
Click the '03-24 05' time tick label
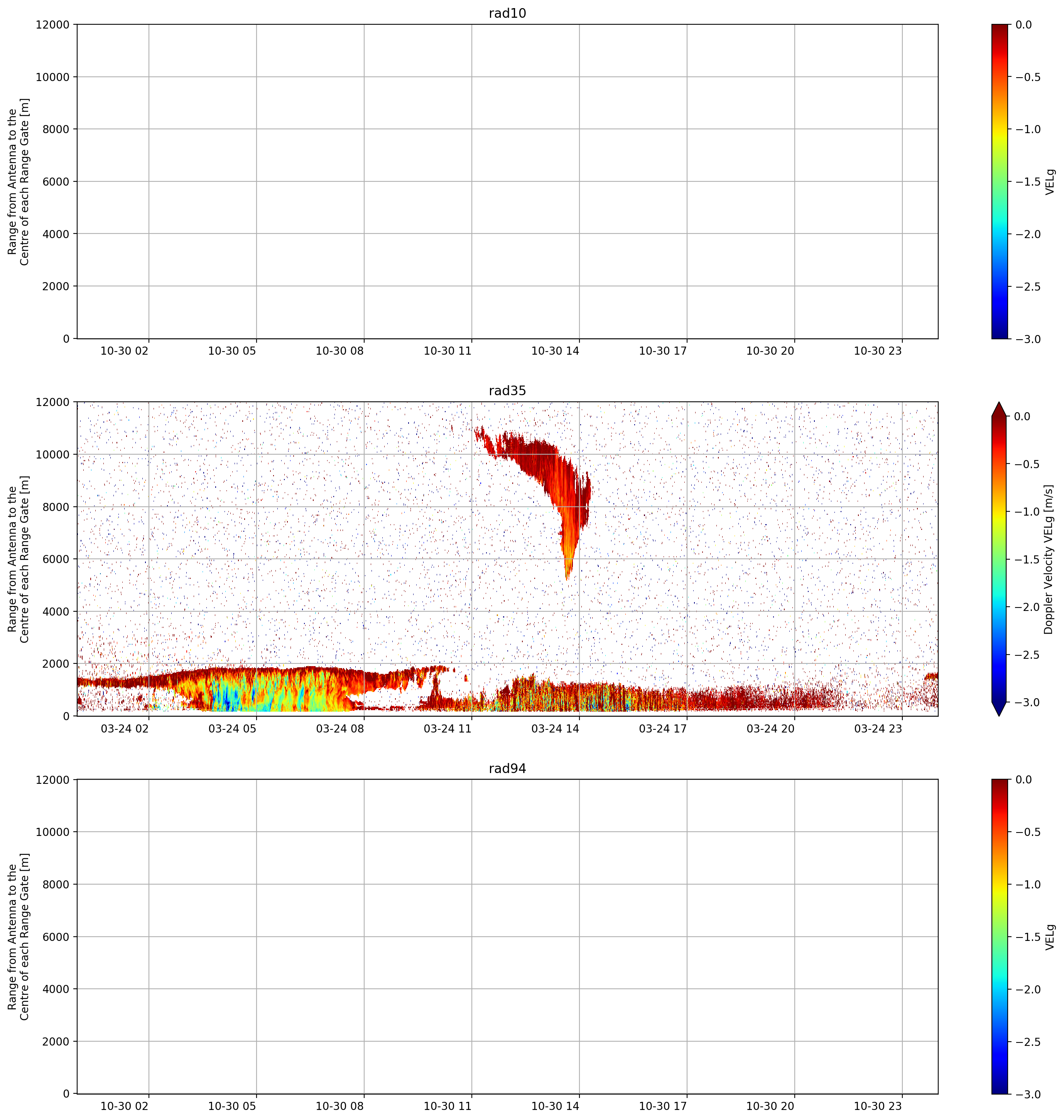[x=233, y=729]
